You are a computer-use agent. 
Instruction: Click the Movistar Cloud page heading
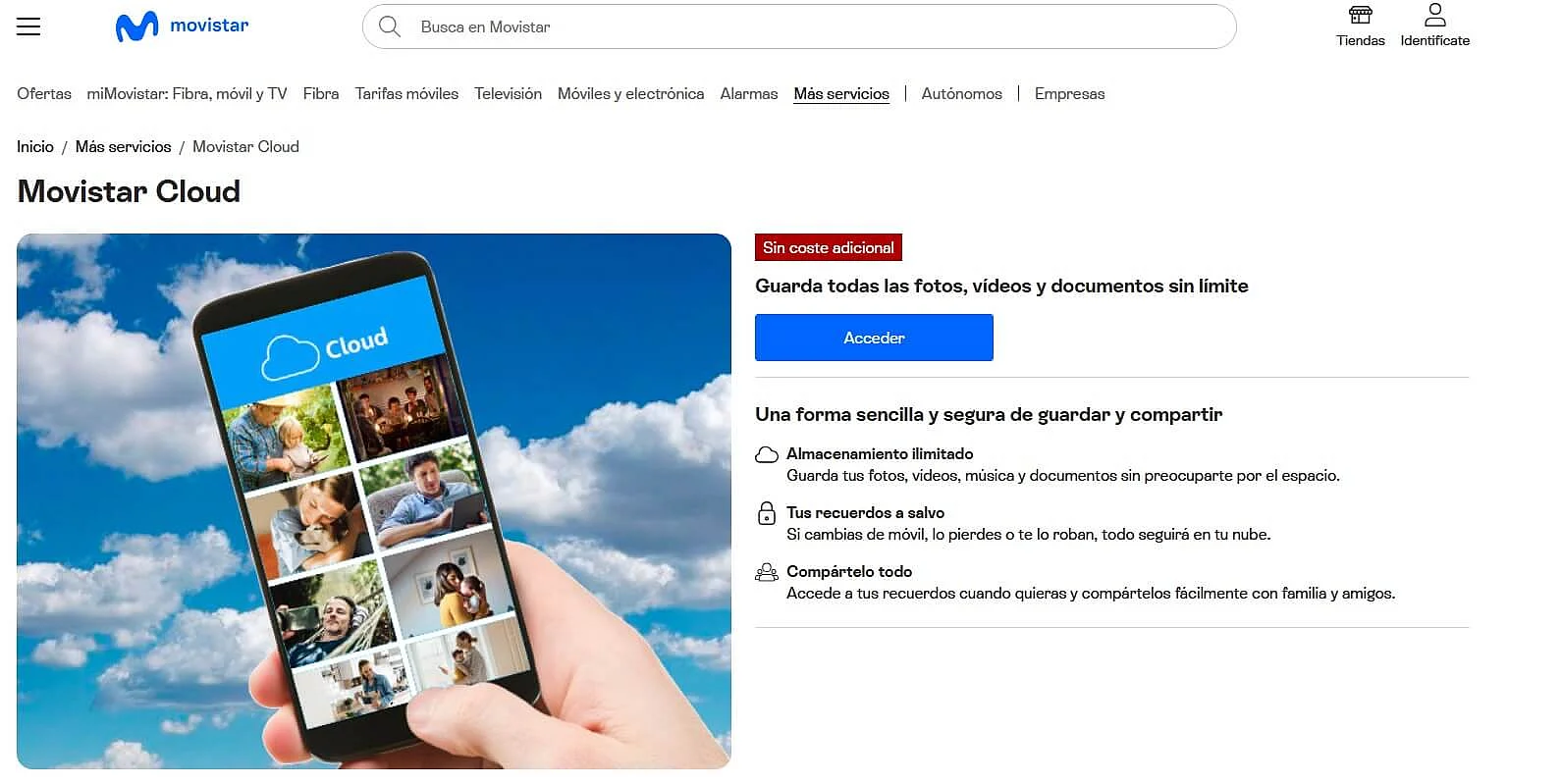(x=129, y=191)
